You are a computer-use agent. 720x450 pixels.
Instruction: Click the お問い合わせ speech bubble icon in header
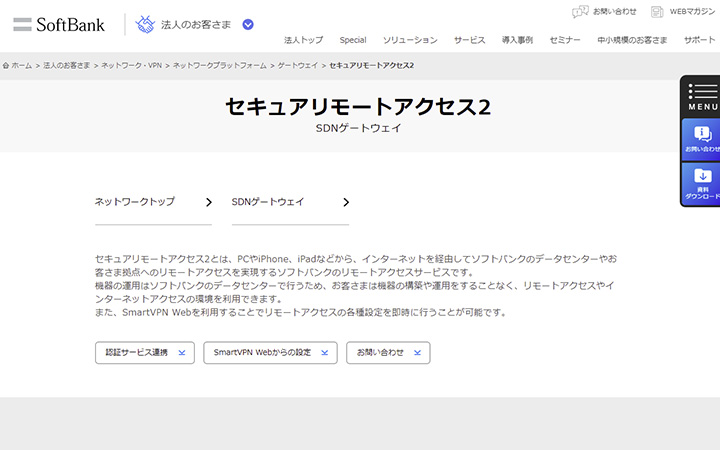(580, 11)
